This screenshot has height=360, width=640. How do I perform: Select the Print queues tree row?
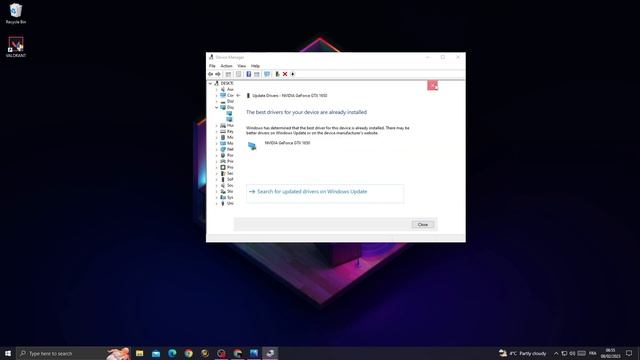[227, 162]
